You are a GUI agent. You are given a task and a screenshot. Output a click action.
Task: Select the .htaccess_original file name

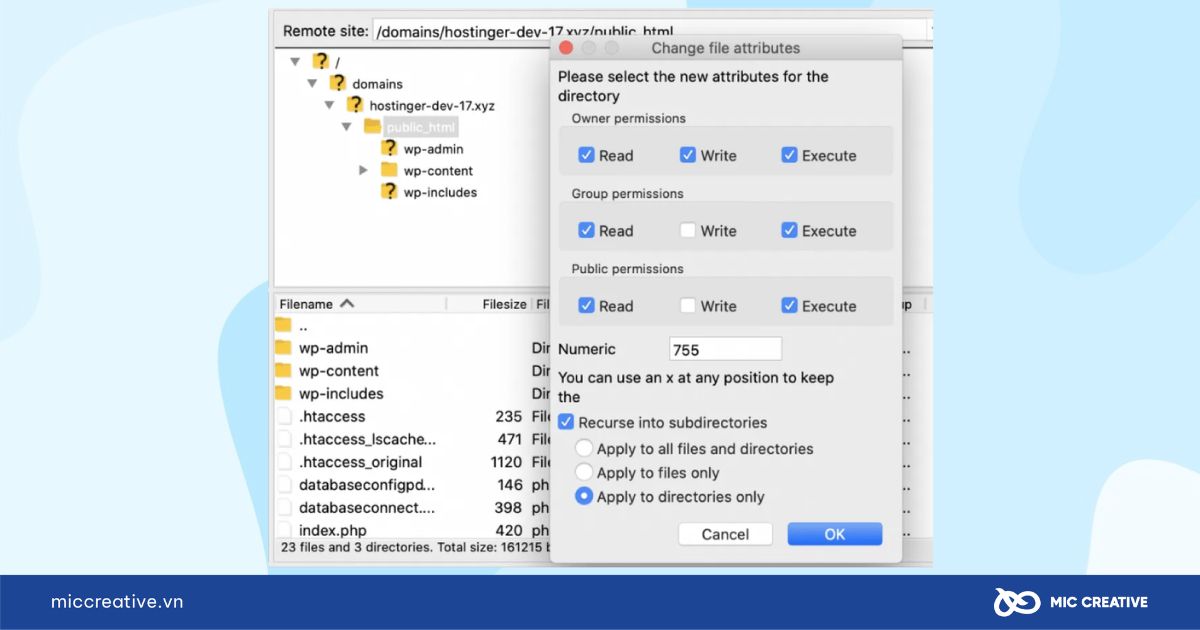(x=360, y=462)
